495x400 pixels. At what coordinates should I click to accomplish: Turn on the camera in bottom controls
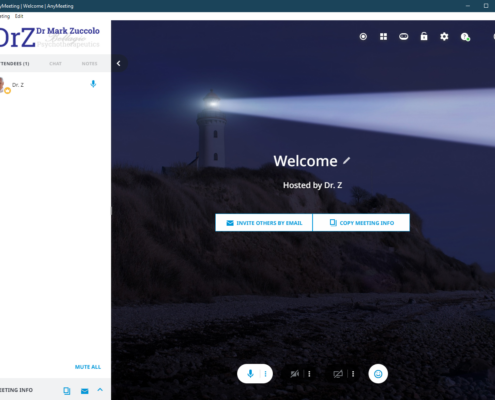tap(295, 374)
